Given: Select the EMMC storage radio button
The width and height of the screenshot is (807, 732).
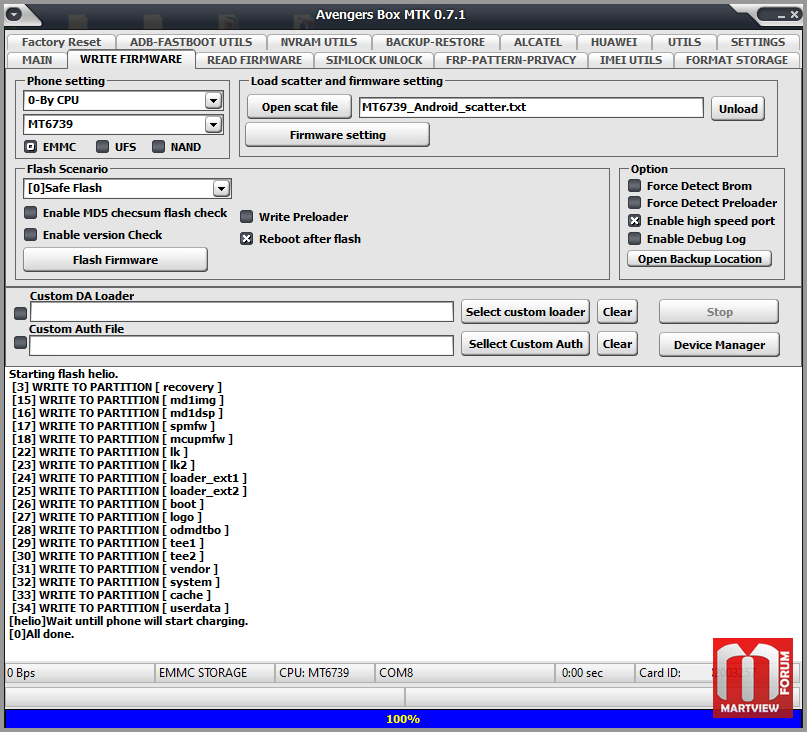Looking at the screenshot, I should 30,147.
